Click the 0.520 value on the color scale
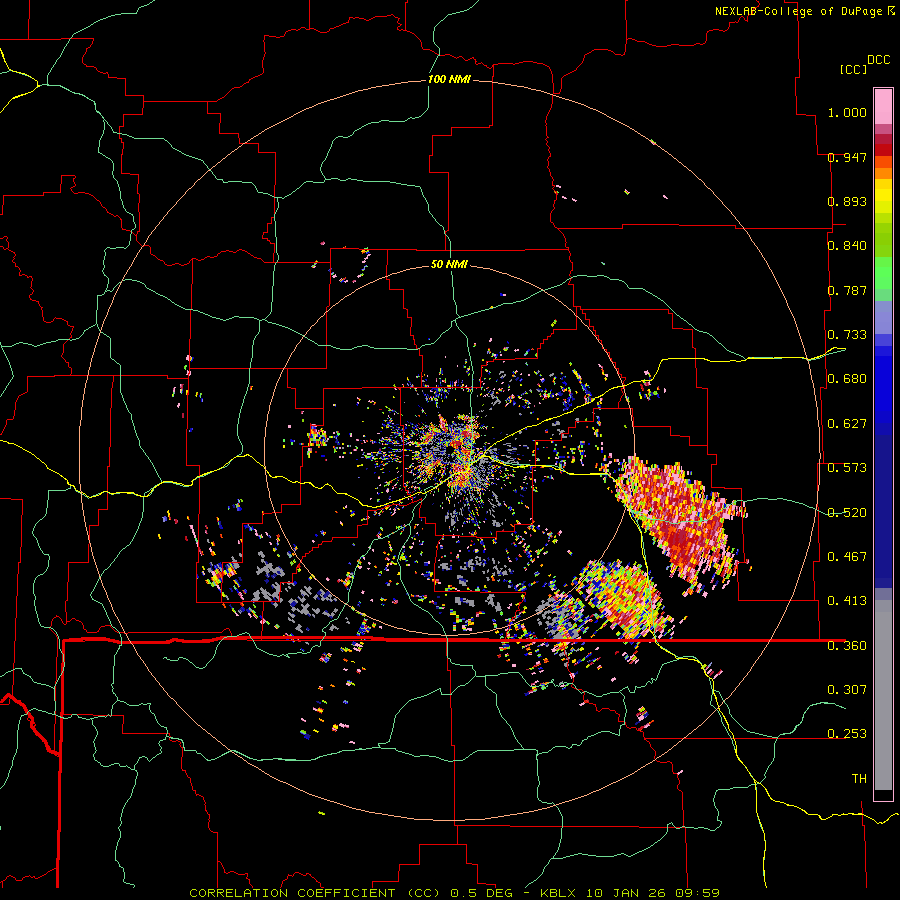Viewport: 900px width, 900px height. [847, 513]
